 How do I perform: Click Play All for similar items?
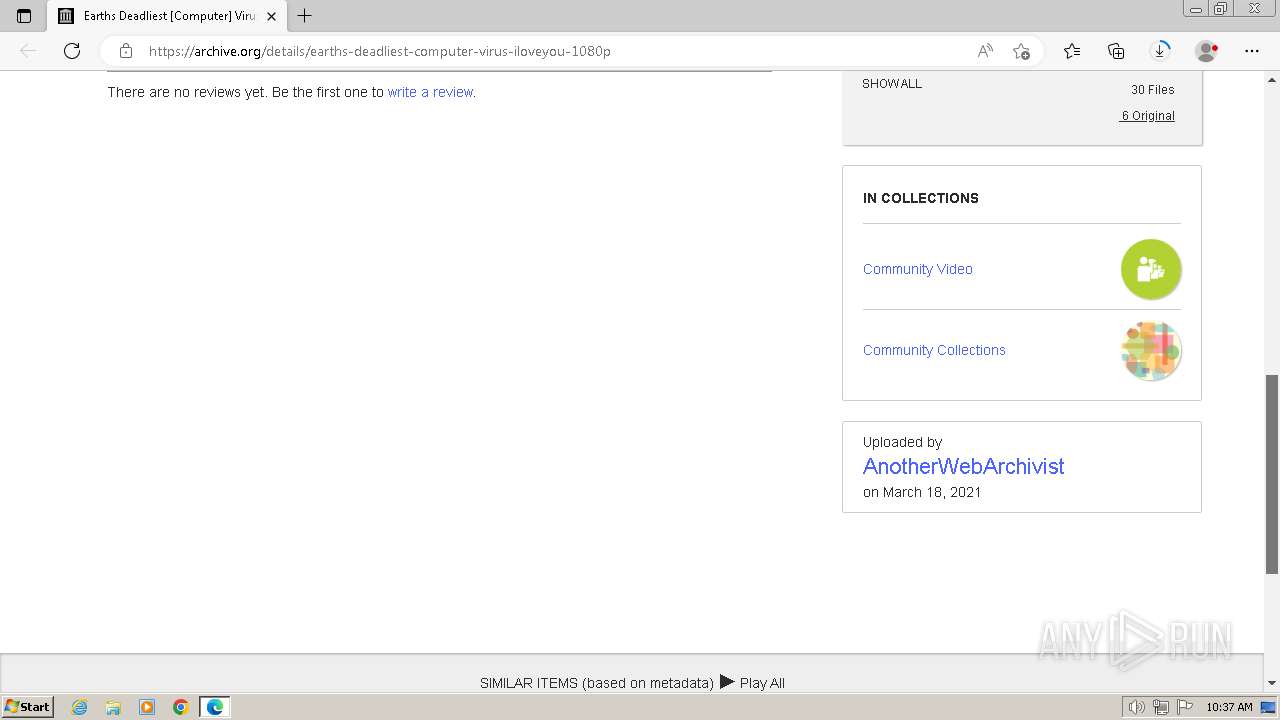pyautogui.click(x=752, y=683)
